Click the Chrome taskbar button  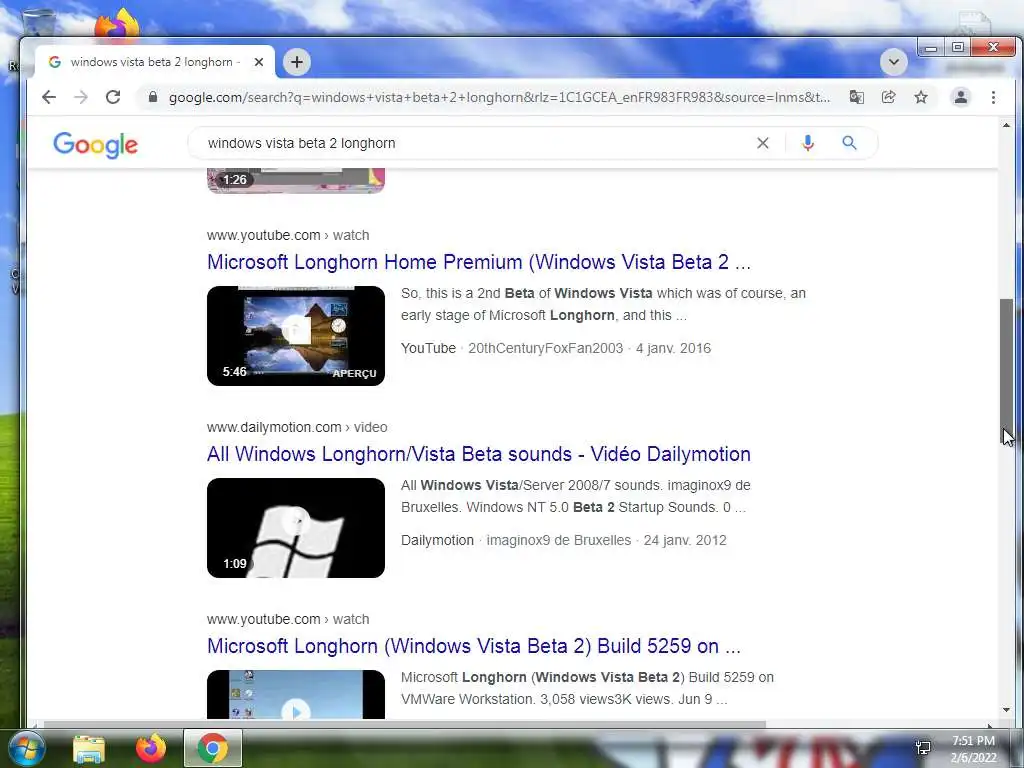pyautogui.click(x=213, y=748)
